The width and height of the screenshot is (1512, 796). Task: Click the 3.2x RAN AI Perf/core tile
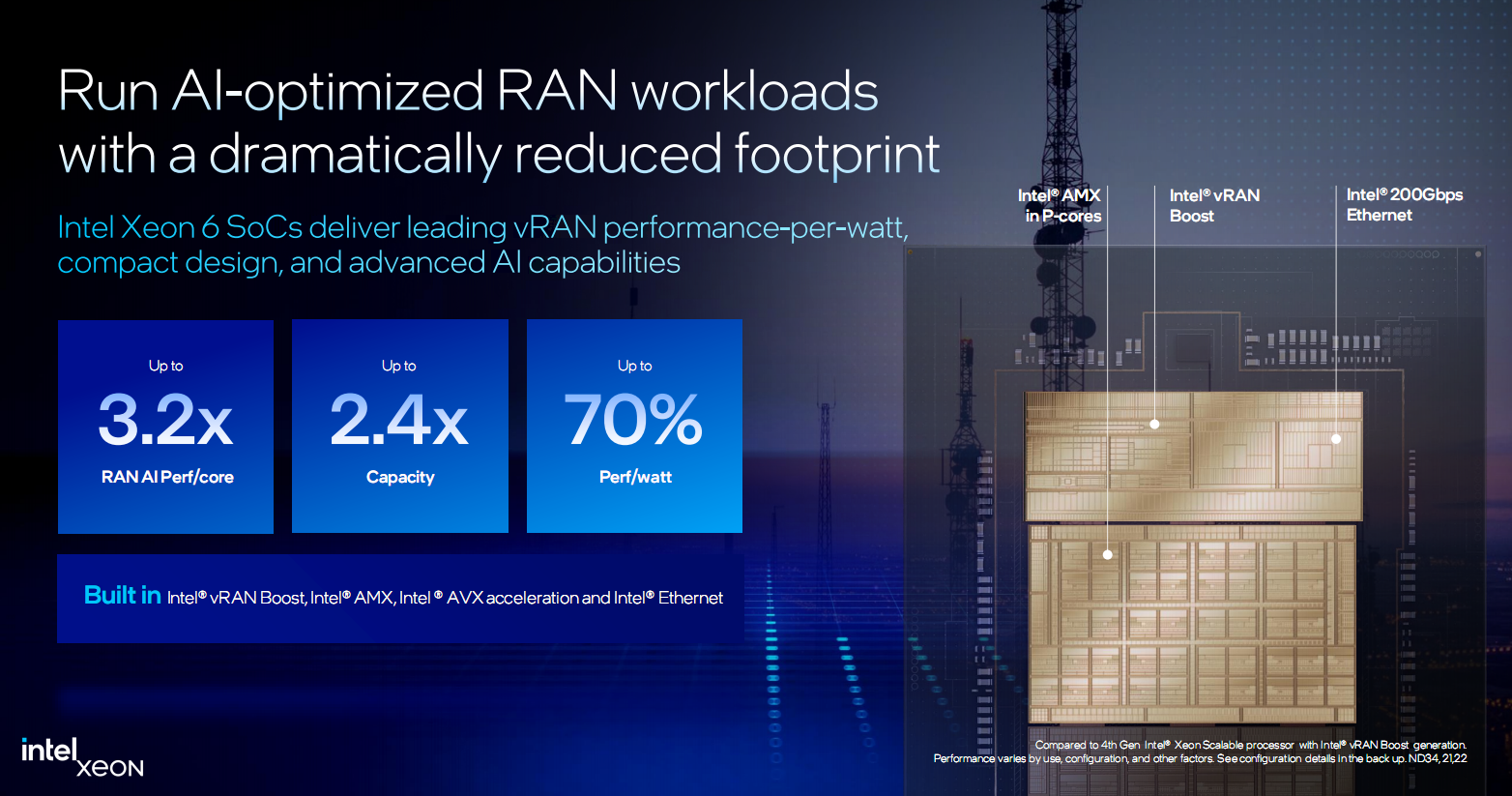point(165,427)
